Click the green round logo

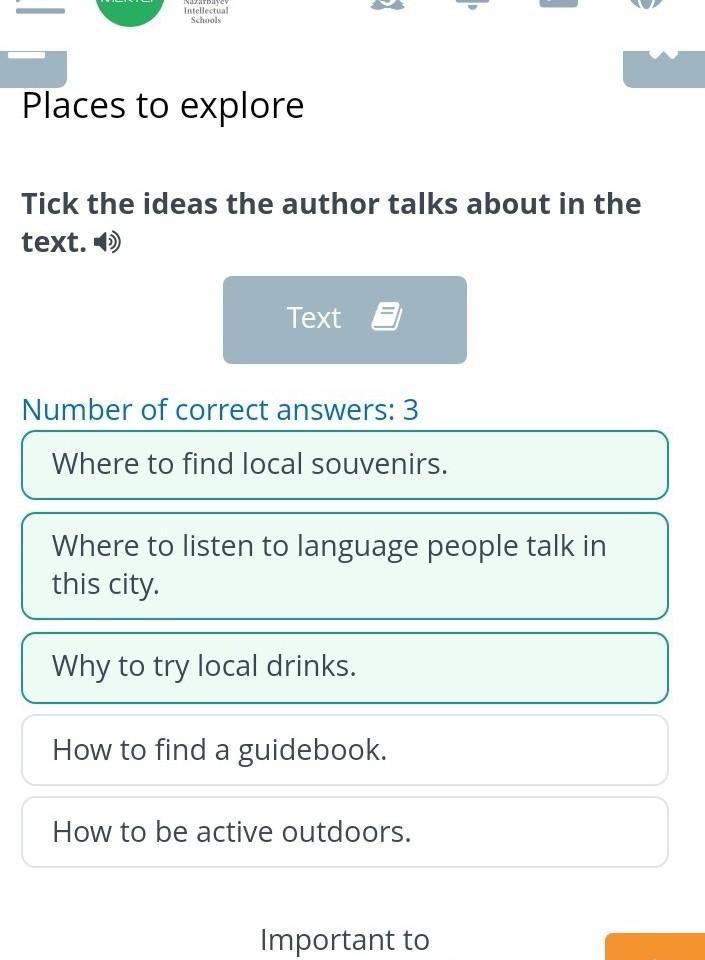pos(130,10)
